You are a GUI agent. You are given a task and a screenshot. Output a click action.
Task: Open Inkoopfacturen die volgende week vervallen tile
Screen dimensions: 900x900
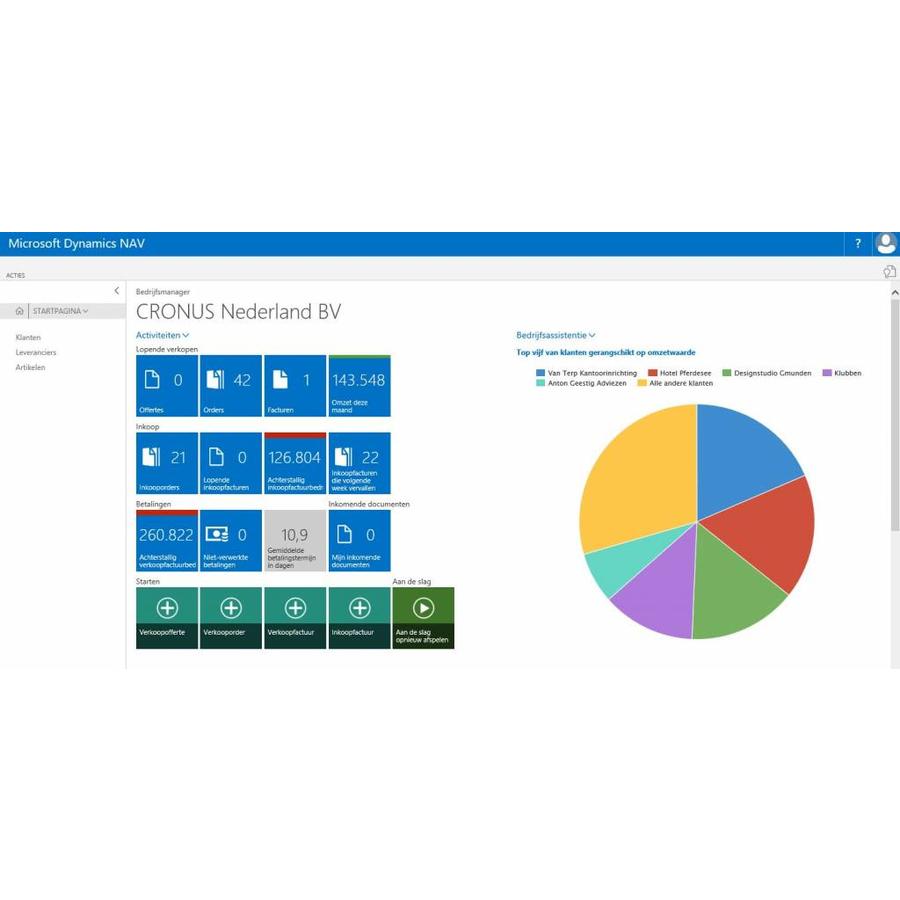(359, 463)
